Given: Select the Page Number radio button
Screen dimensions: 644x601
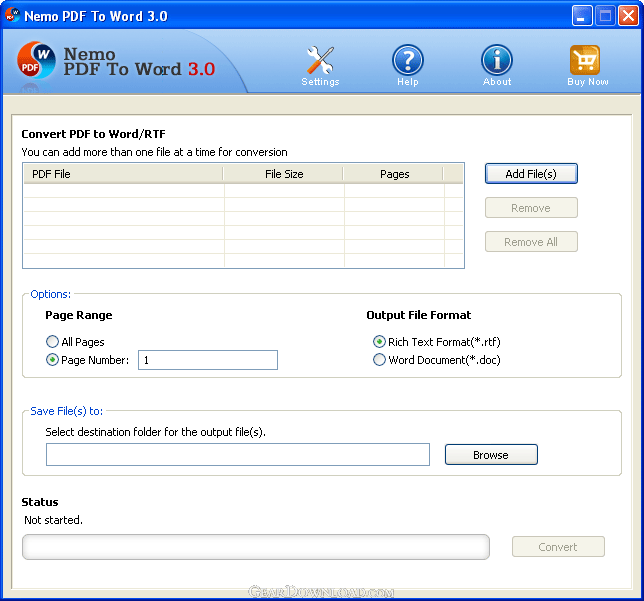Looking at the screenshot, I should 52,360.
